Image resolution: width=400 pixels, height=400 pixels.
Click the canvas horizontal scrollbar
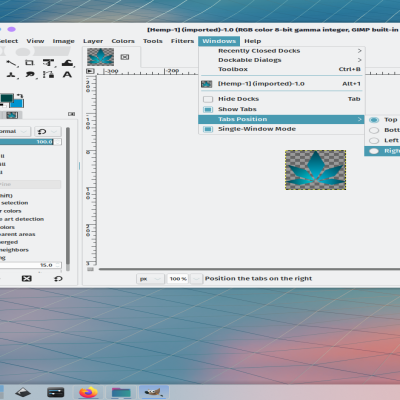[249, 269]
